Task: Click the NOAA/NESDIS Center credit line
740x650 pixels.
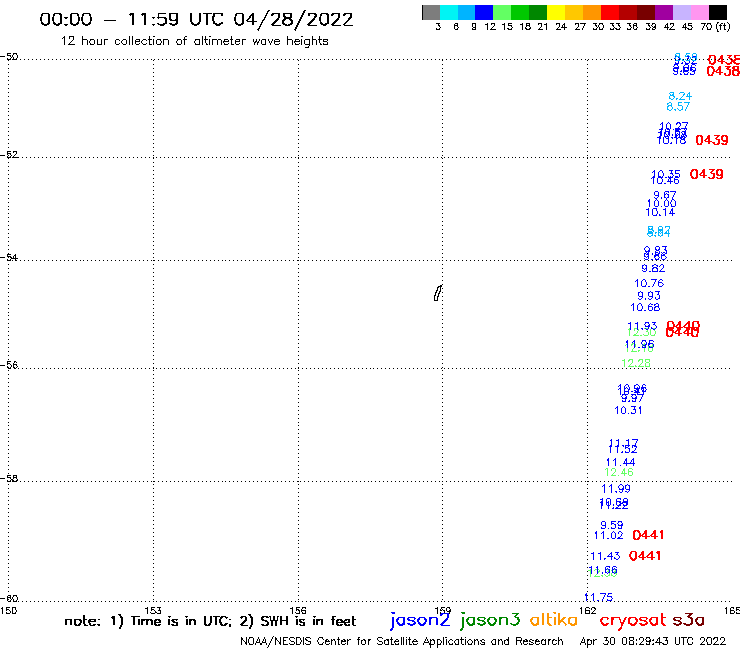Action: [402, 642]
